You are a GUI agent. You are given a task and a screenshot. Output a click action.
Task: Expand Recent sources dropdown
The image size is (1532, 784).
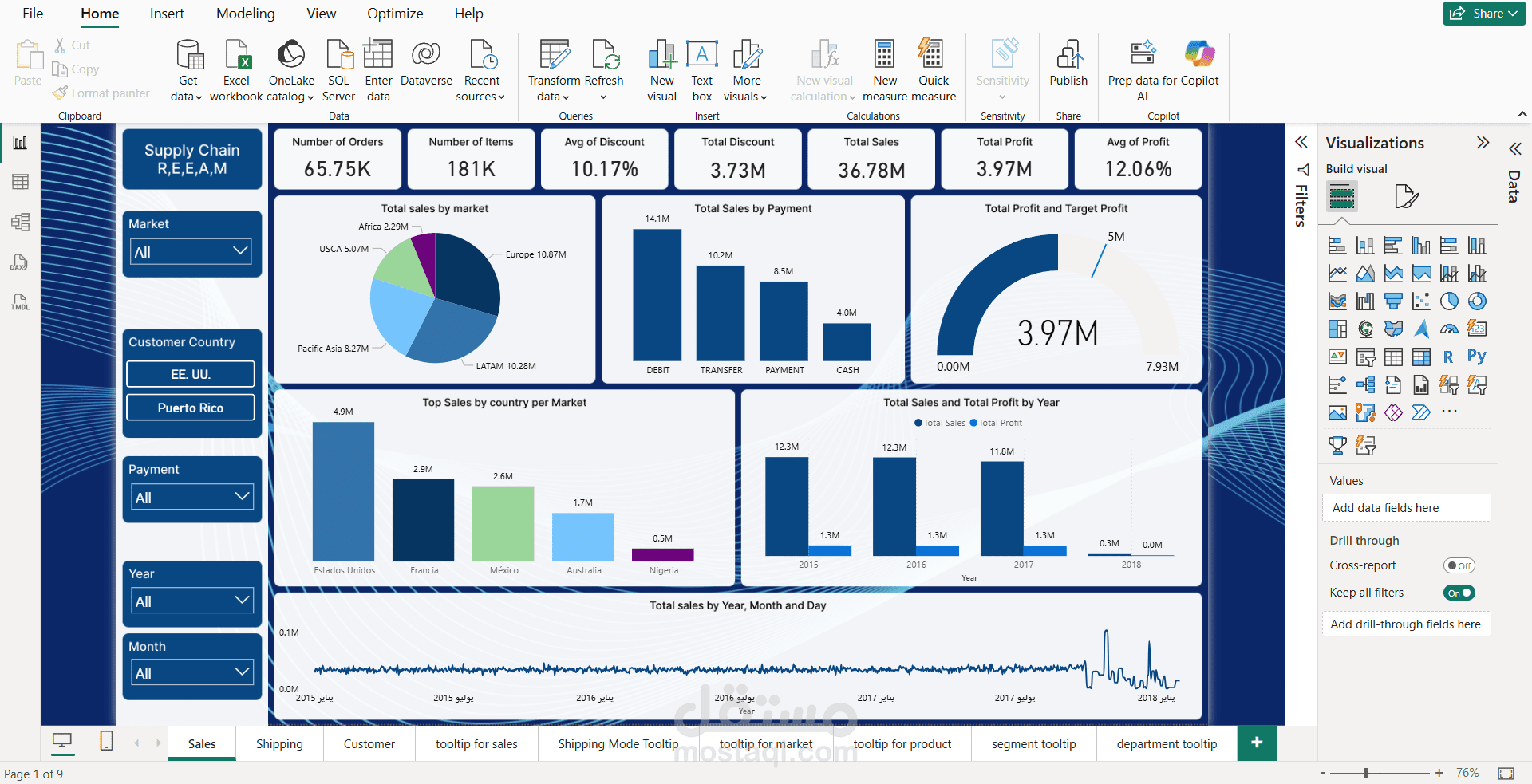(x=481, y=89)
